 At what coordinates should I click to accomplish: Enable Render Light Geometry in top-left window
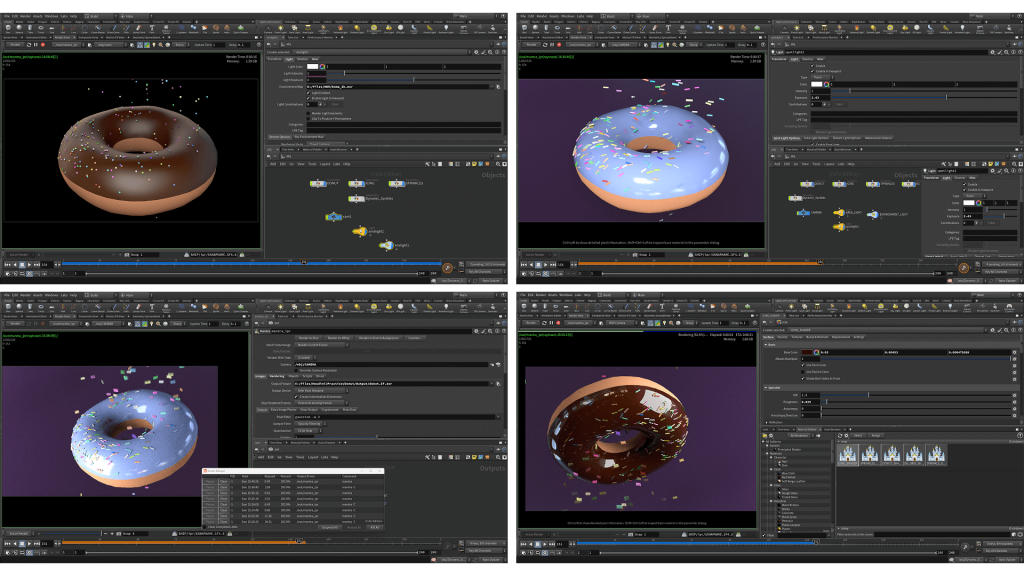[309, 114]
